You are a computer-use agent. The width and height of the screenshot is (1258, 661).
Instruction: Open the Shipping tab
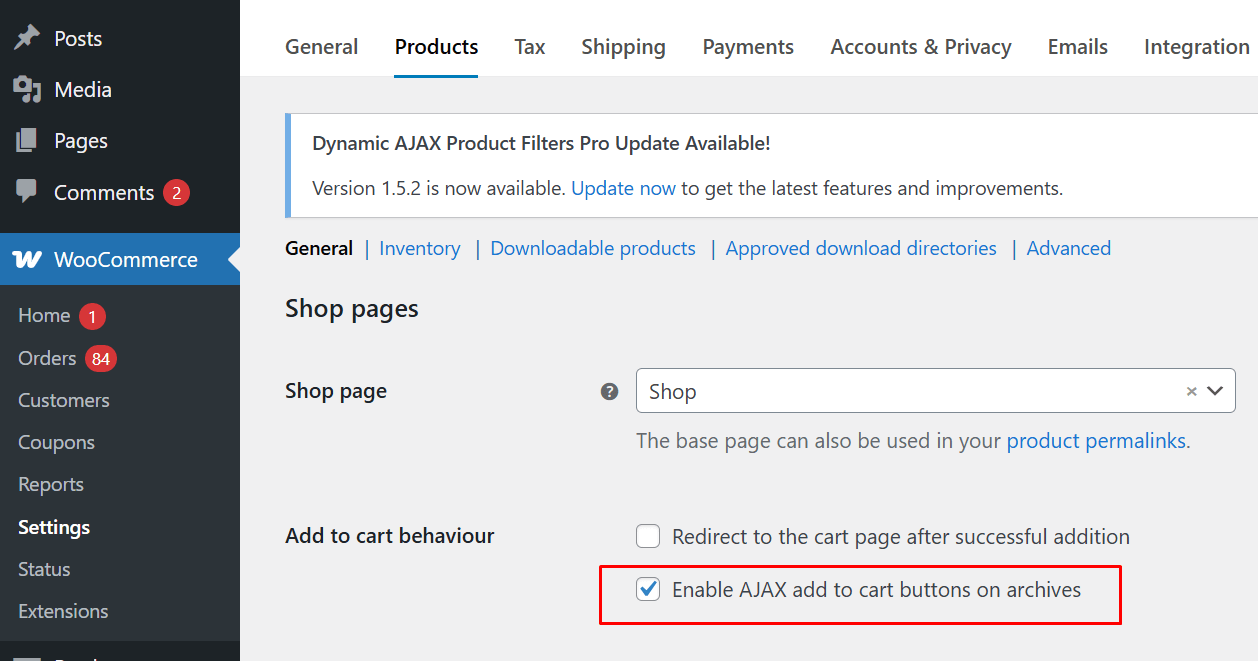(623, 47)
